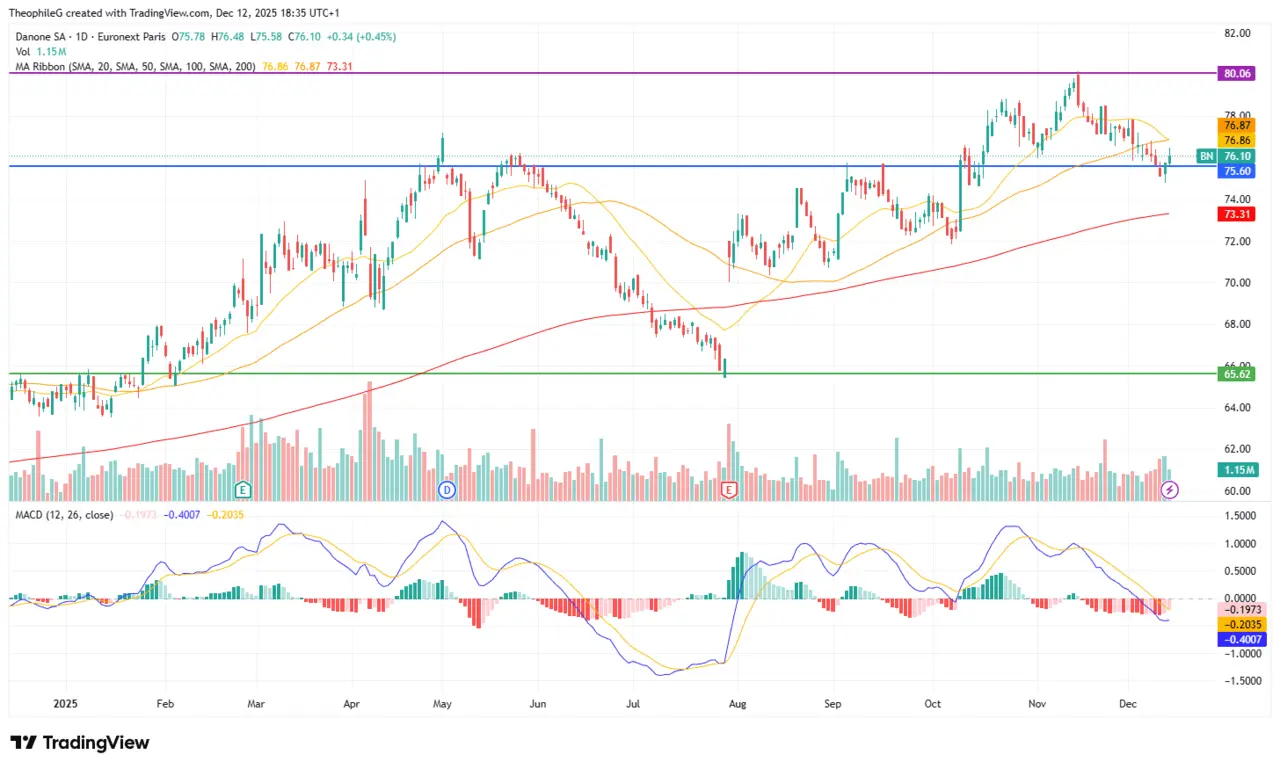The width and height of the screenshot is (1280, 769).
Task: Click the price scale axis on the right
Action: pyautogui.click(x=1237, y=300)
